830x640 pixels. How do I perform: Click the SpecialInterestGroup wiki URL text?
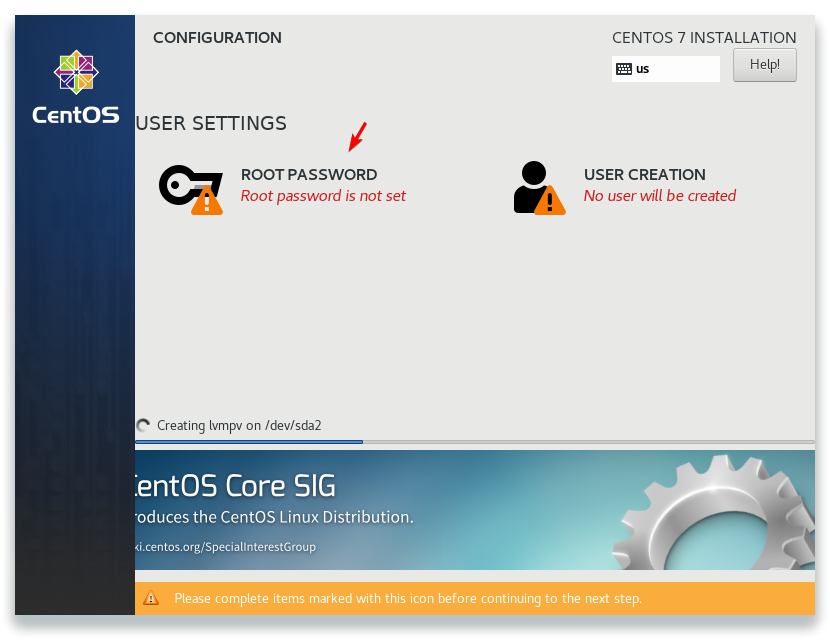[x=225, y=547]
